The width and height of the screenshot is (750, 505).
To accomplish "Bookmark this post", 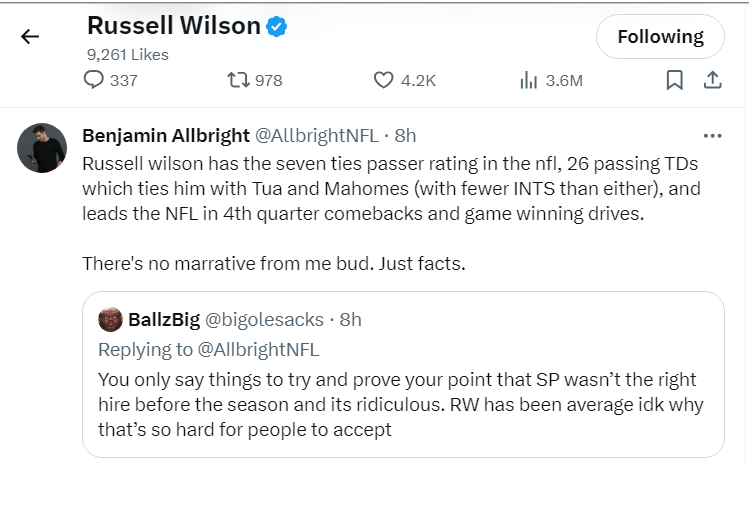I will [x=675, y=80].
